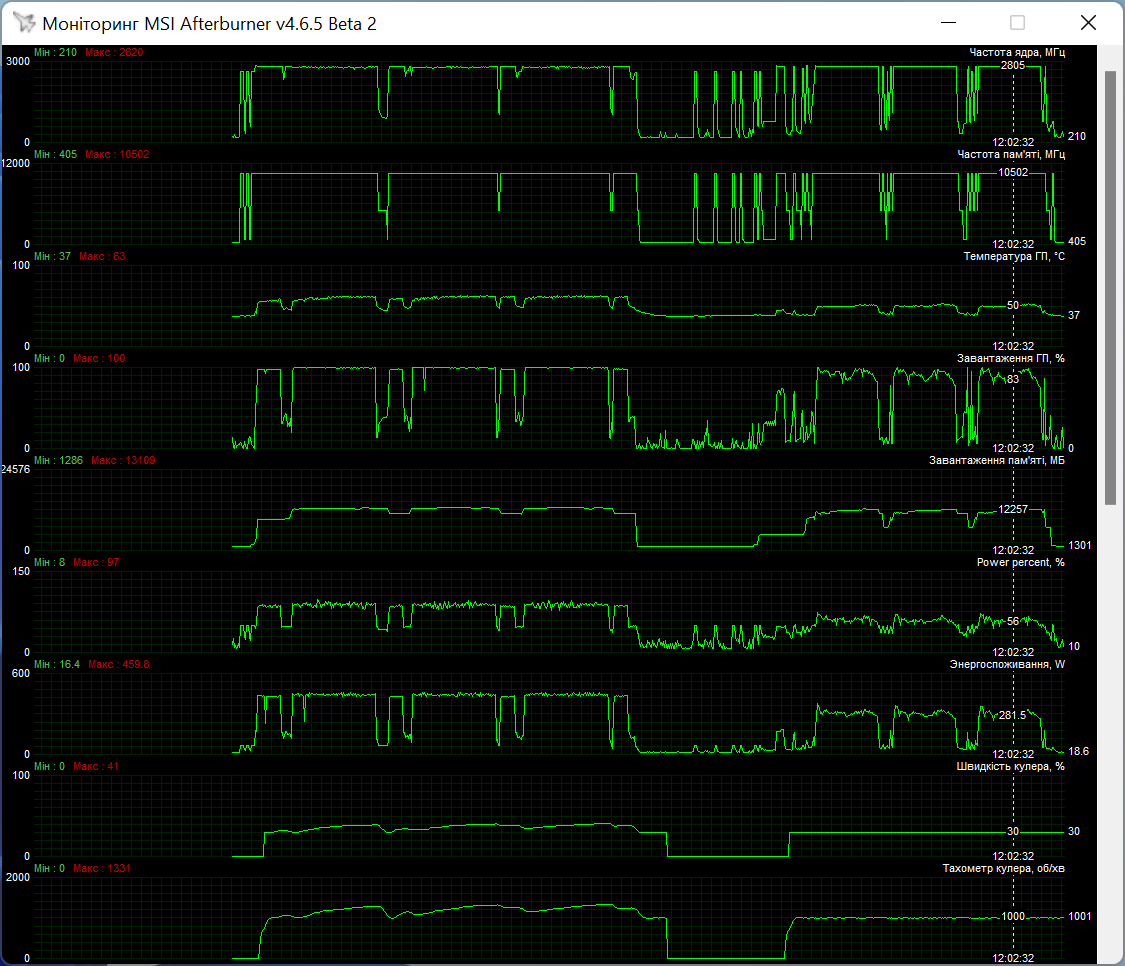Click the current value 18.6 of power consumption
This screenshot has height=966, width=1125.
coord(1078,751)
